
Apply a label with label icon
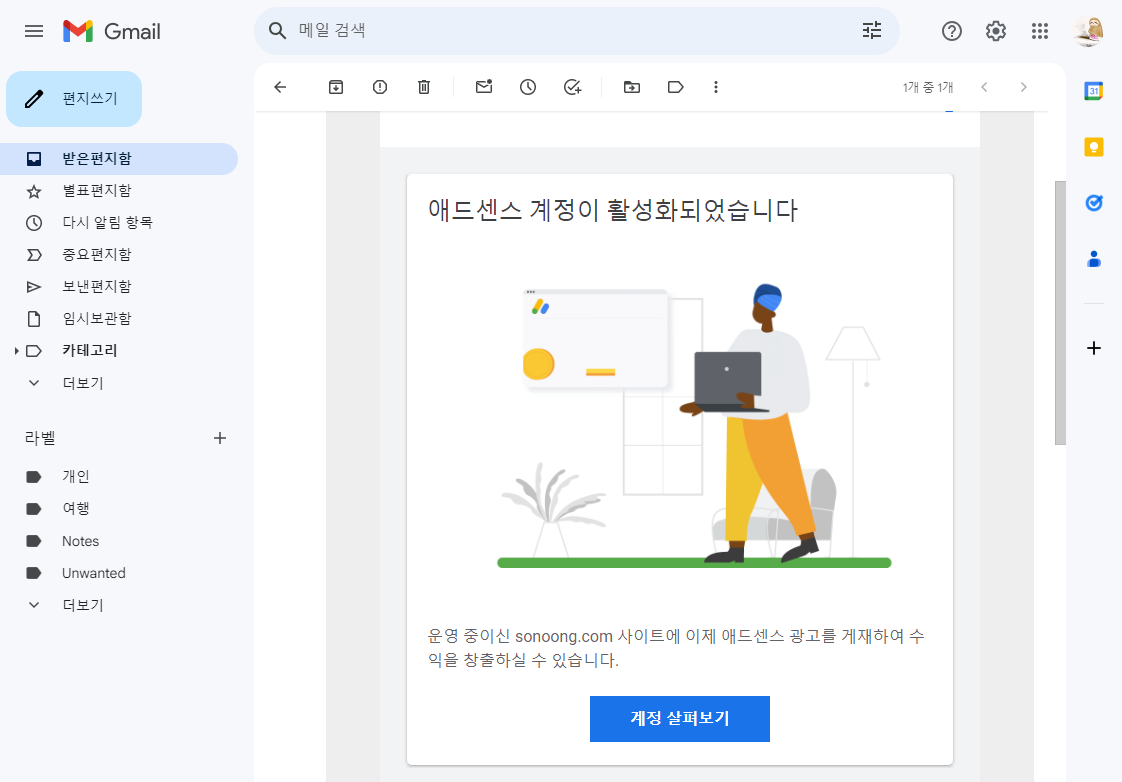(675, 87)
